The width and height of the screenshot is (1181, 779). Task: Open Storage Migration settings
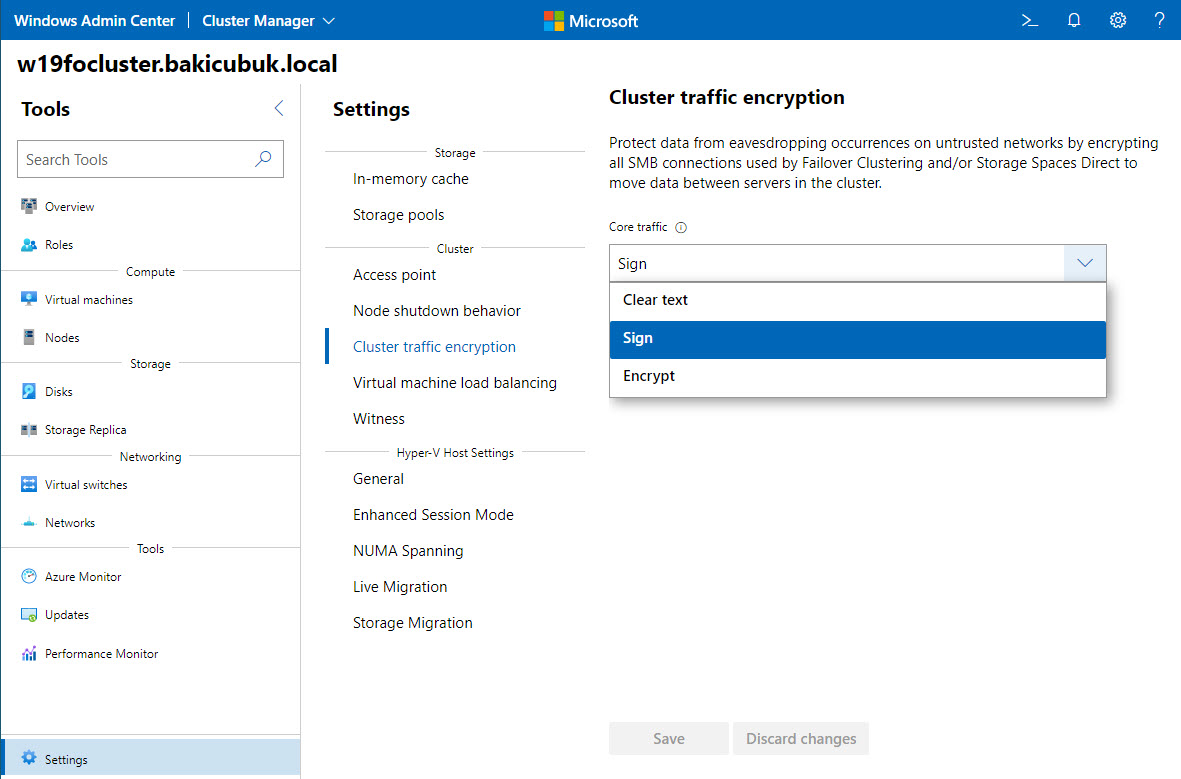(x=413, y=623)
